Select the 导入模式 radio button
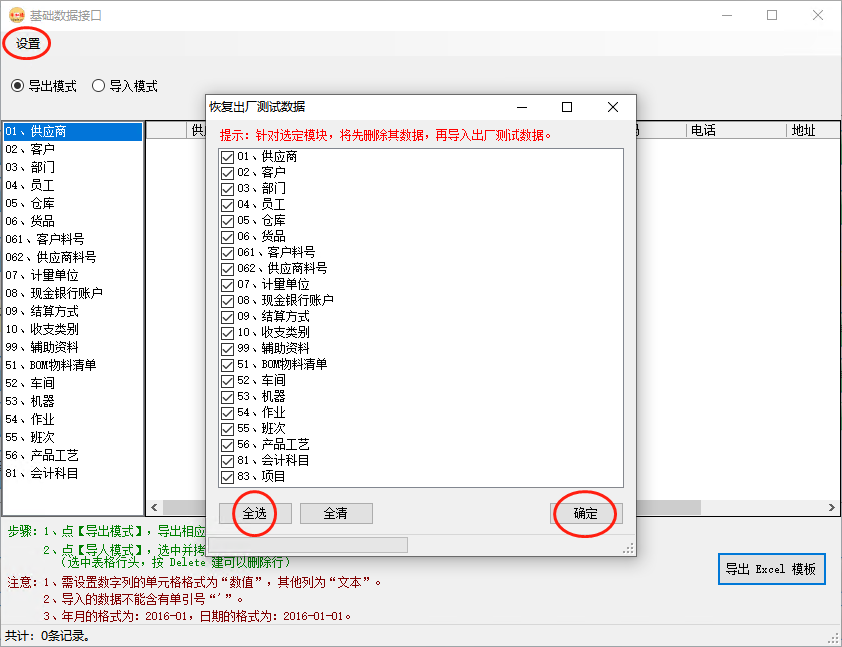 [x=99, y=86]
